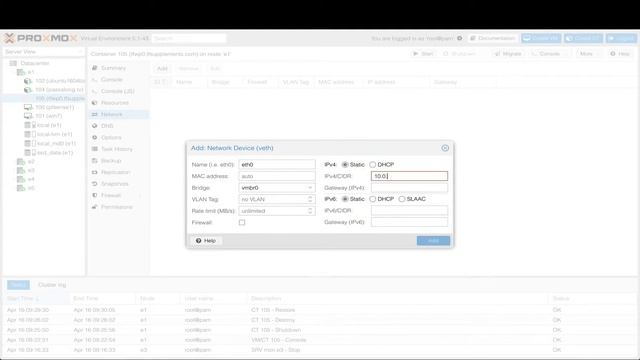Open the Documentation link
Screen dimensions: 640x360
493,38
